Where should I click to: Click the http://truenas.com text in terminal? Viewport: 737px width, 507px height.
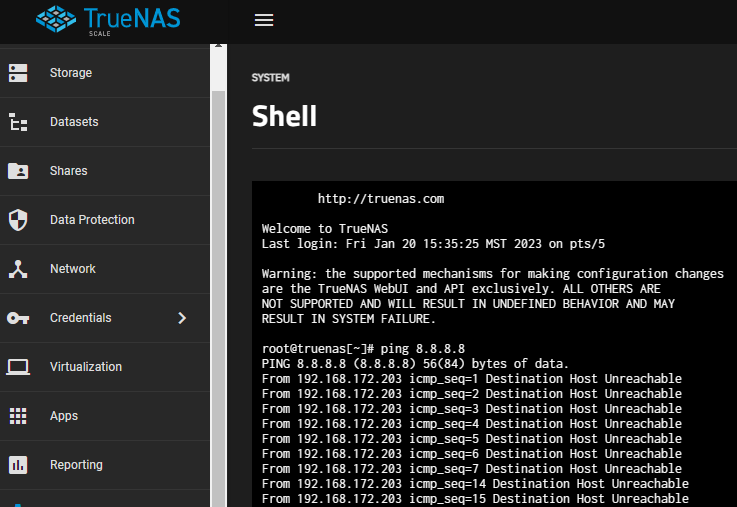381,199
